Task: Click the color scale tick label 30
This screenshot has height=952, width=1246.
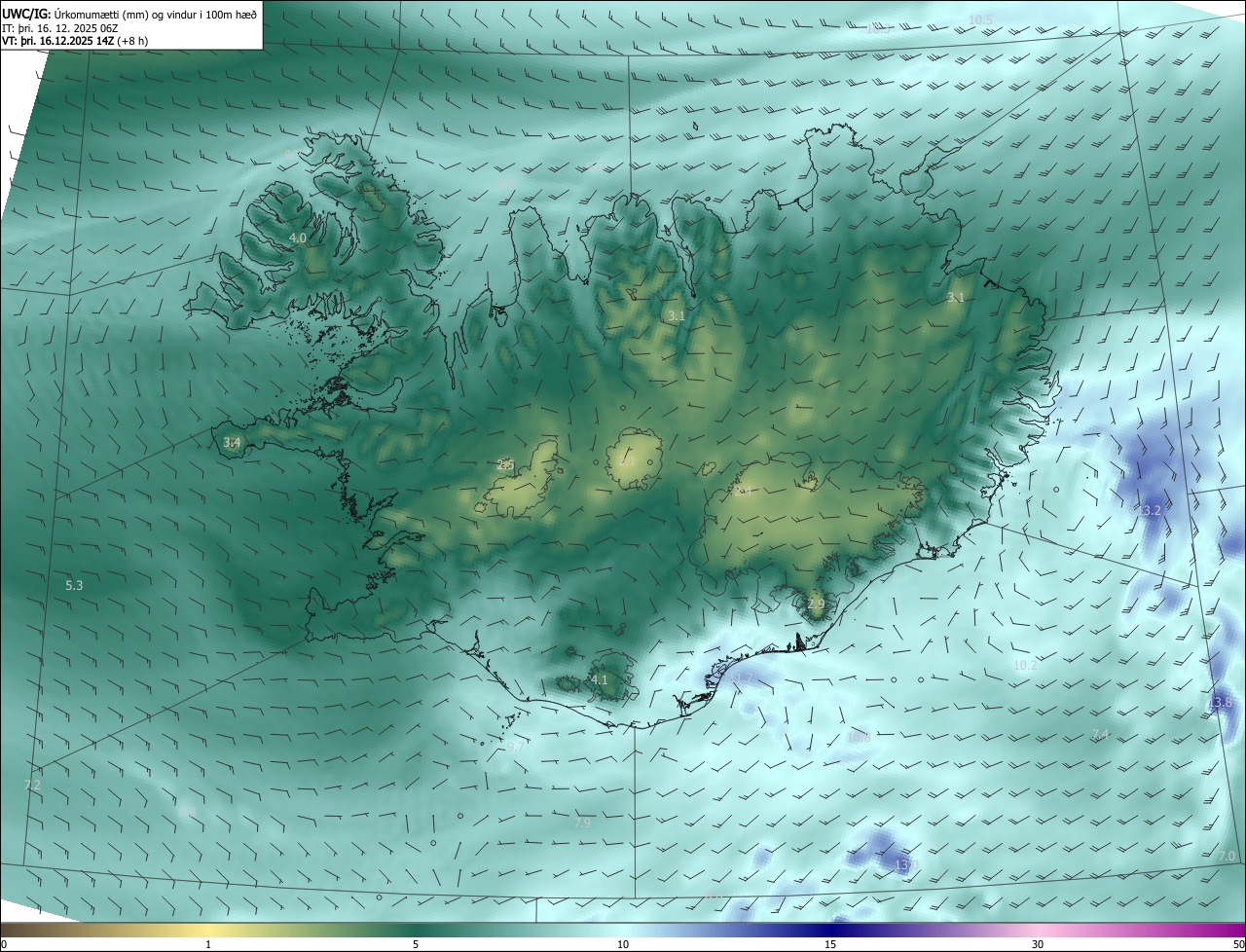Action: (1038, 944)
